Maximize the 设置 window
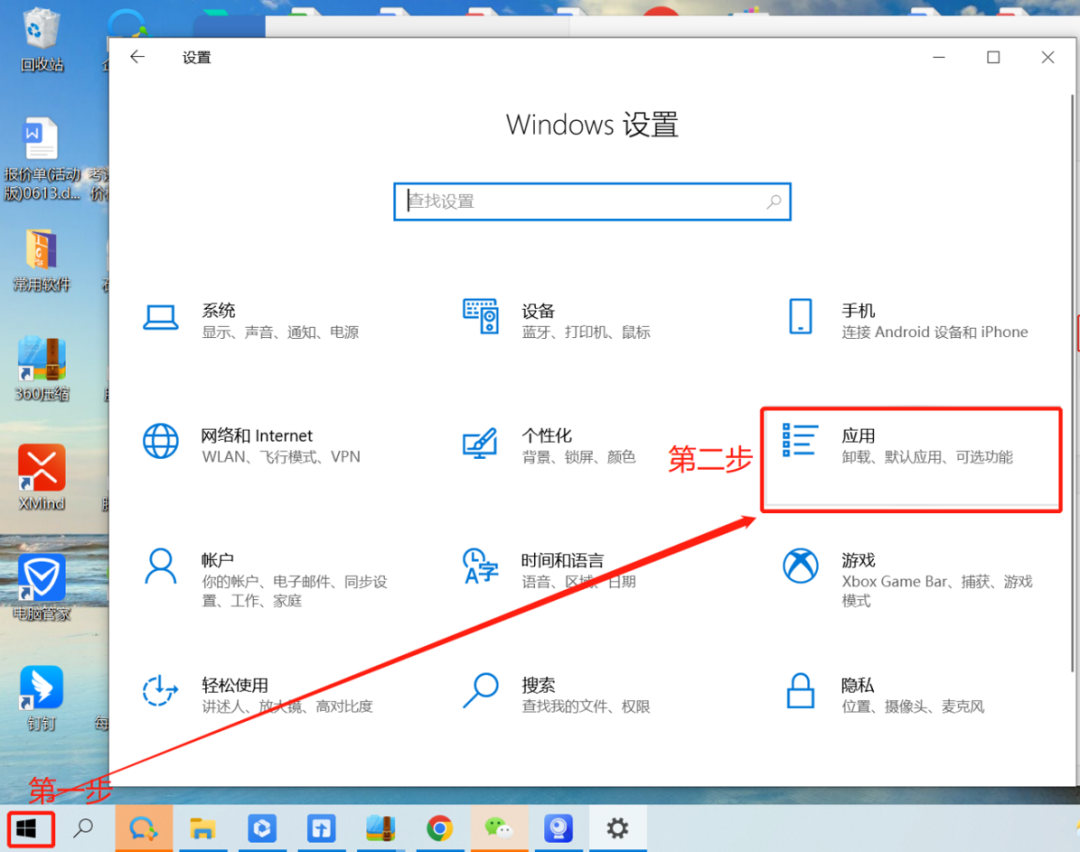 (993, 57)
